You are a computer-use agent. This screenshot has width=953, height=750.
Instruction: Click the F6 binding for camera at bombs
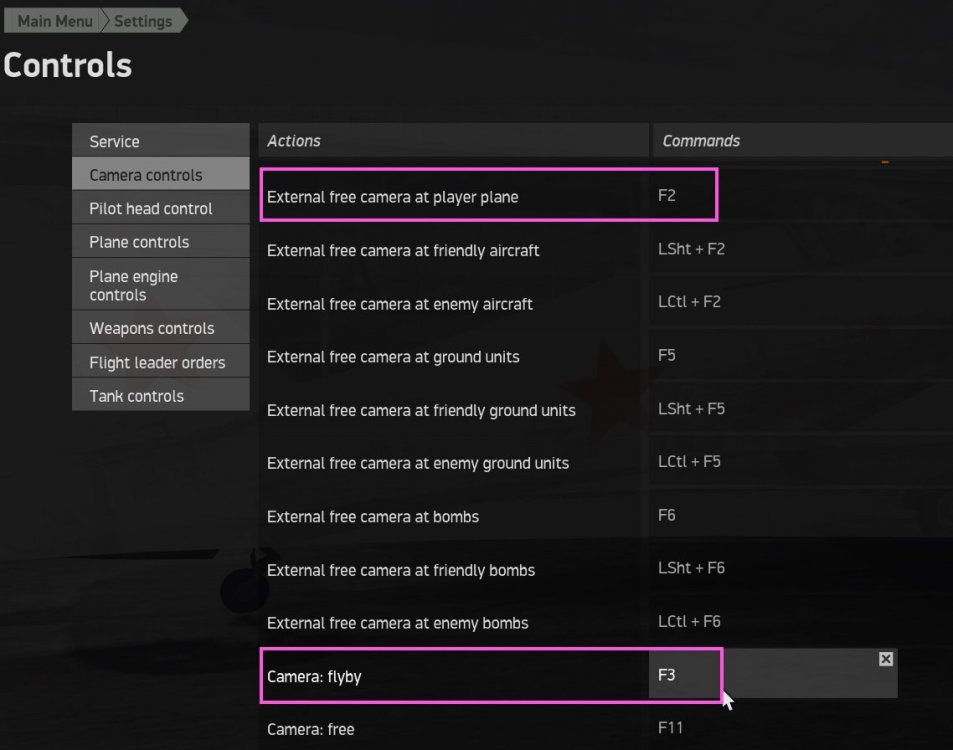(x=667, y=515)
